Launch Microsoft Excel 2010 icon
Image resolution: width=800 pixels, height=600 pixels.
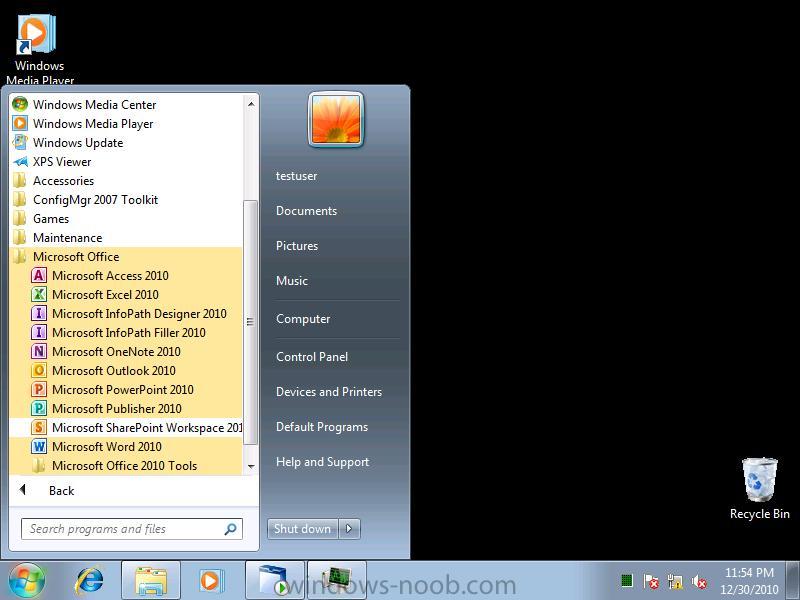tap(39, 294)
